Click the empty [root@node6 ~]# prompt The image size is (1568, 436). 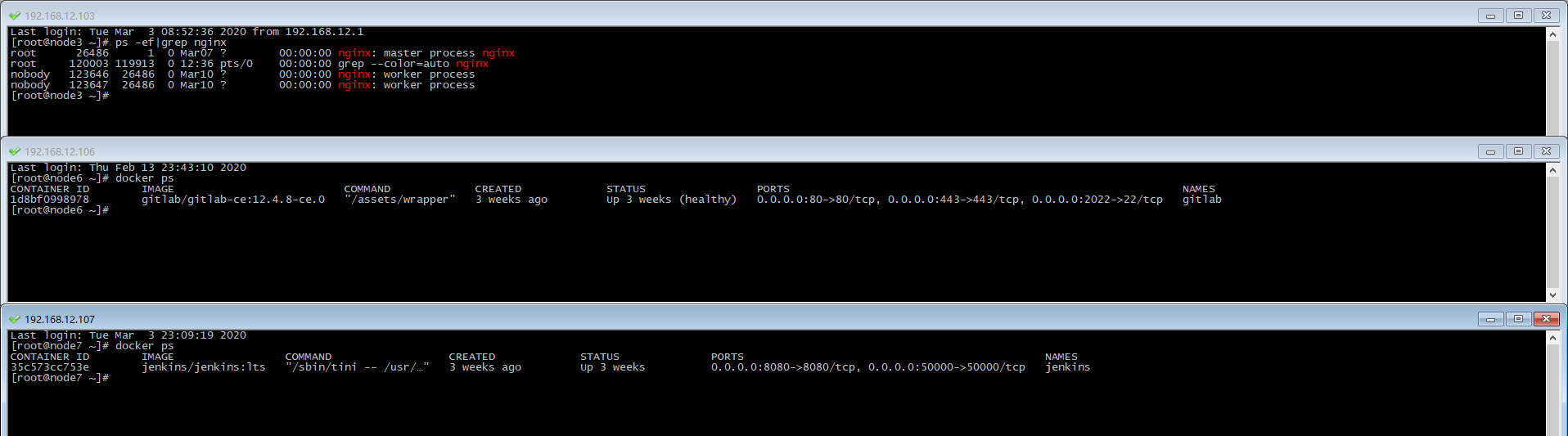click(60, 210)
